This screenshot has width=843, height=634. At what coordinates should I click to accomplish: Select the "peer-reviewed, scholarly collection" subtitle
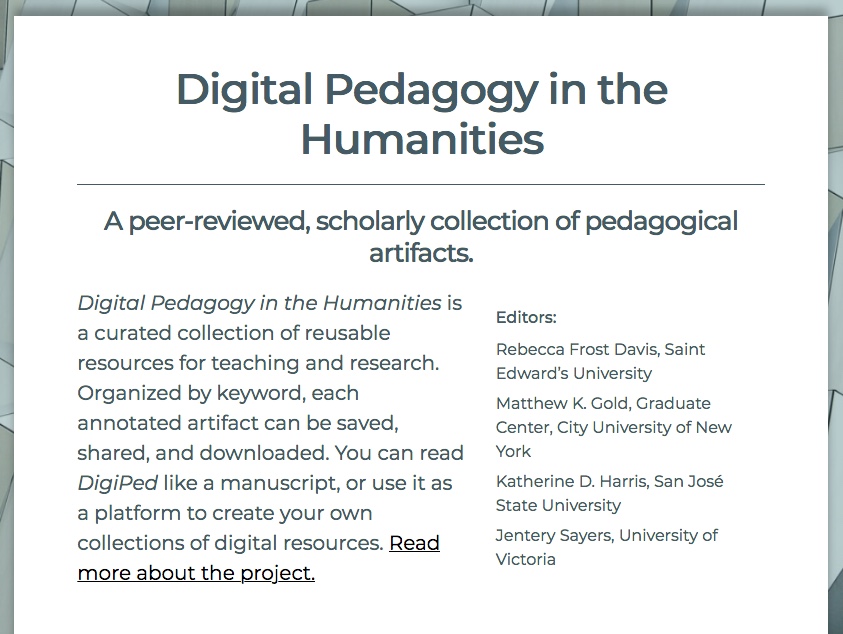point(420,237)
